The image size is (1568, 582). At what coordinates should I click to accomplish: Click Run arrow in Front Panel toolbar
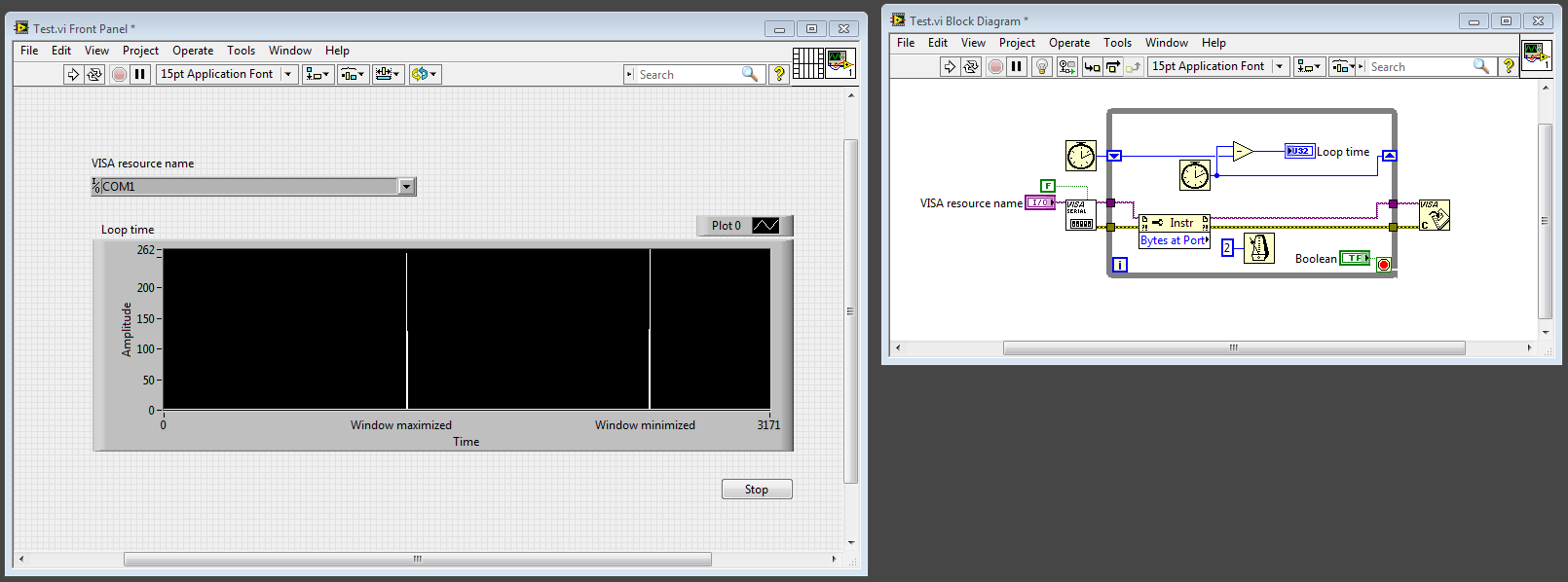[73, 74]
